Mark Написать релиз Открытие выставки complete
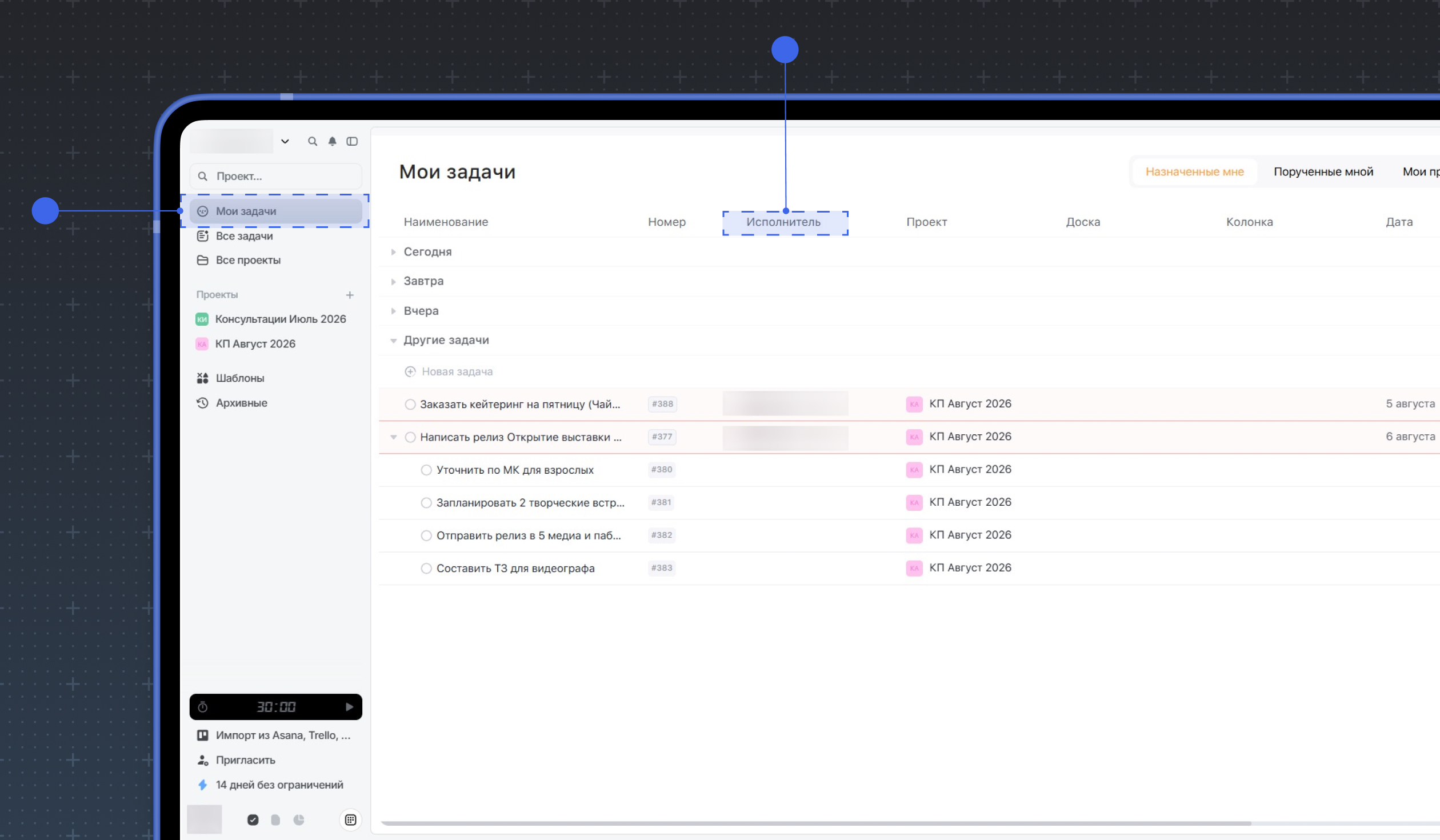 pos(410,437)
